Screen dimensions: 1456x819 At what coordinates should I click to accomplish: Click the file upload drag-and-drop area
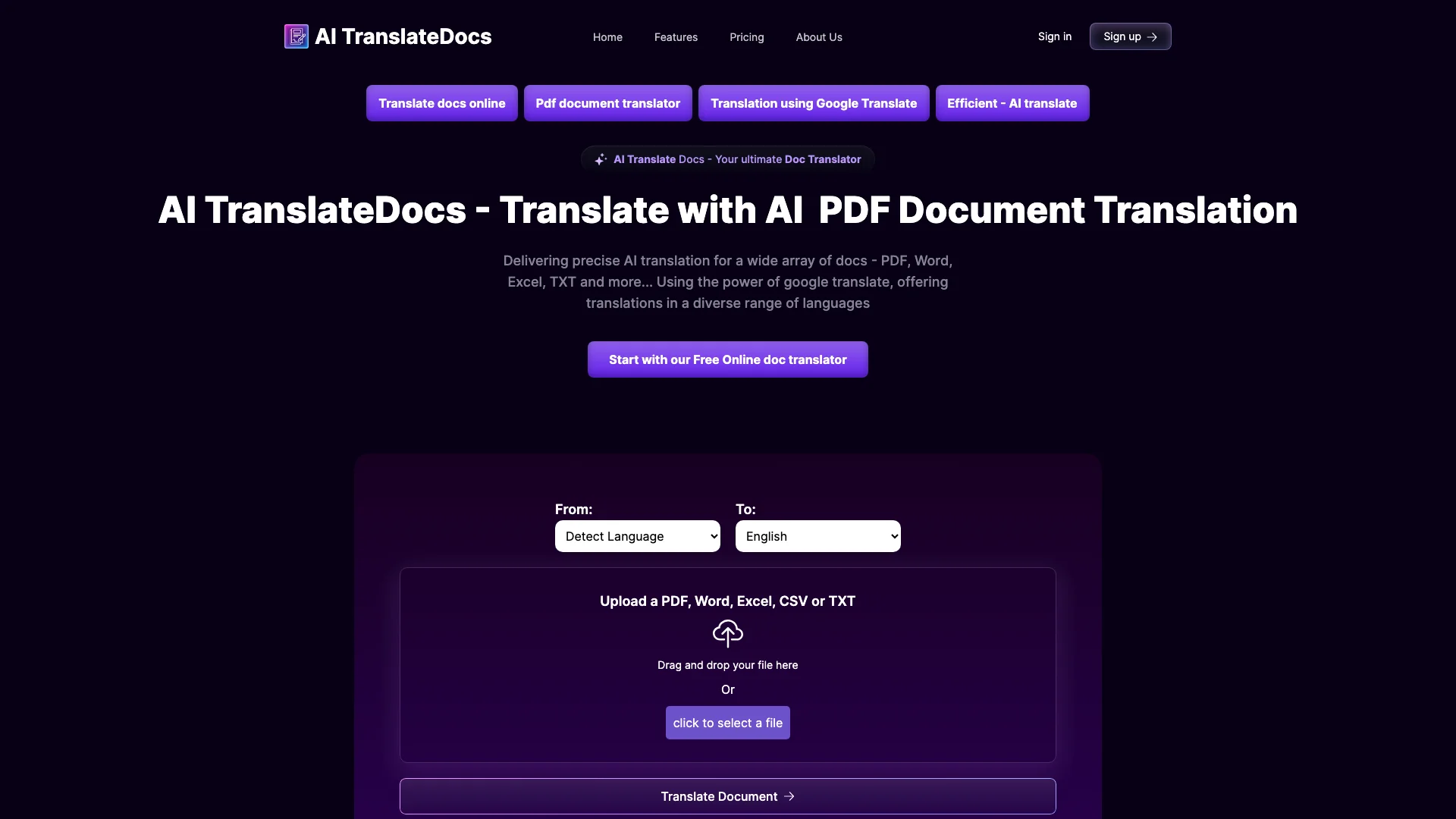click(727, 664)
